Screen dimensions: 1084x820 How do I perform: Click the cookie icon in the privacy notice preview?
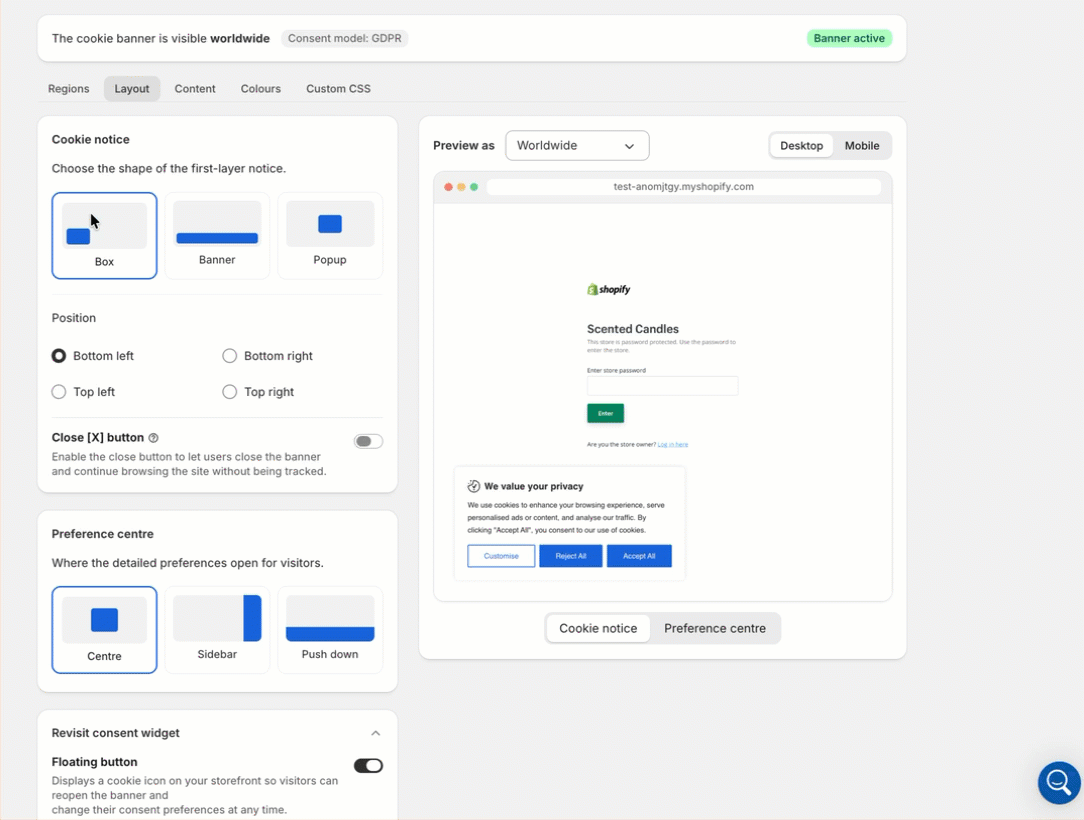pos(474,486)
